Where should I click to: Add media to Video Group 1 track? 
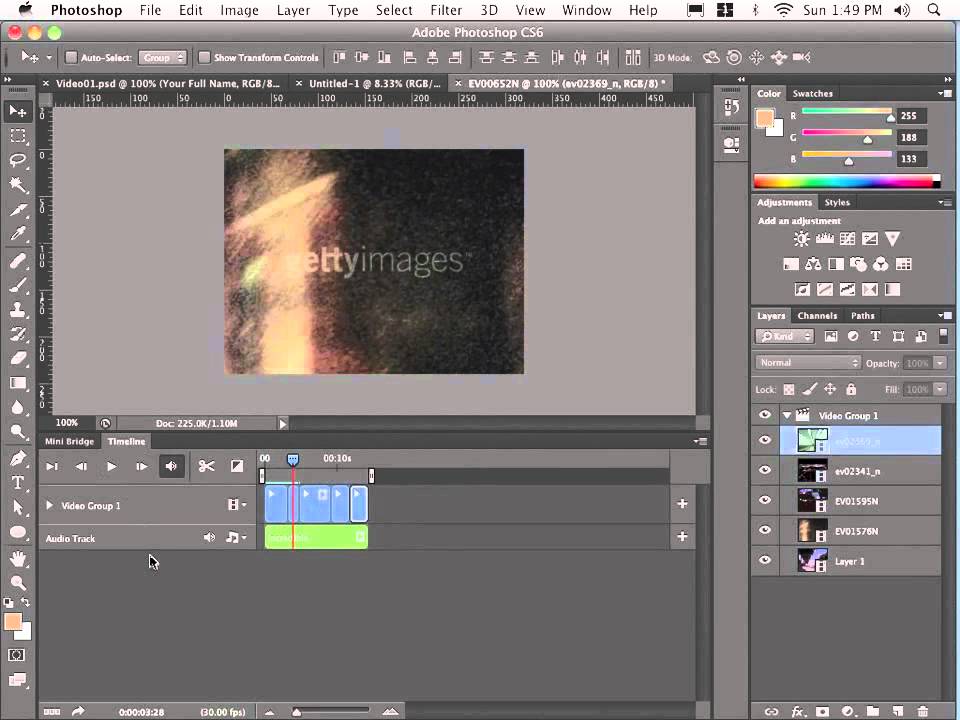682,504
